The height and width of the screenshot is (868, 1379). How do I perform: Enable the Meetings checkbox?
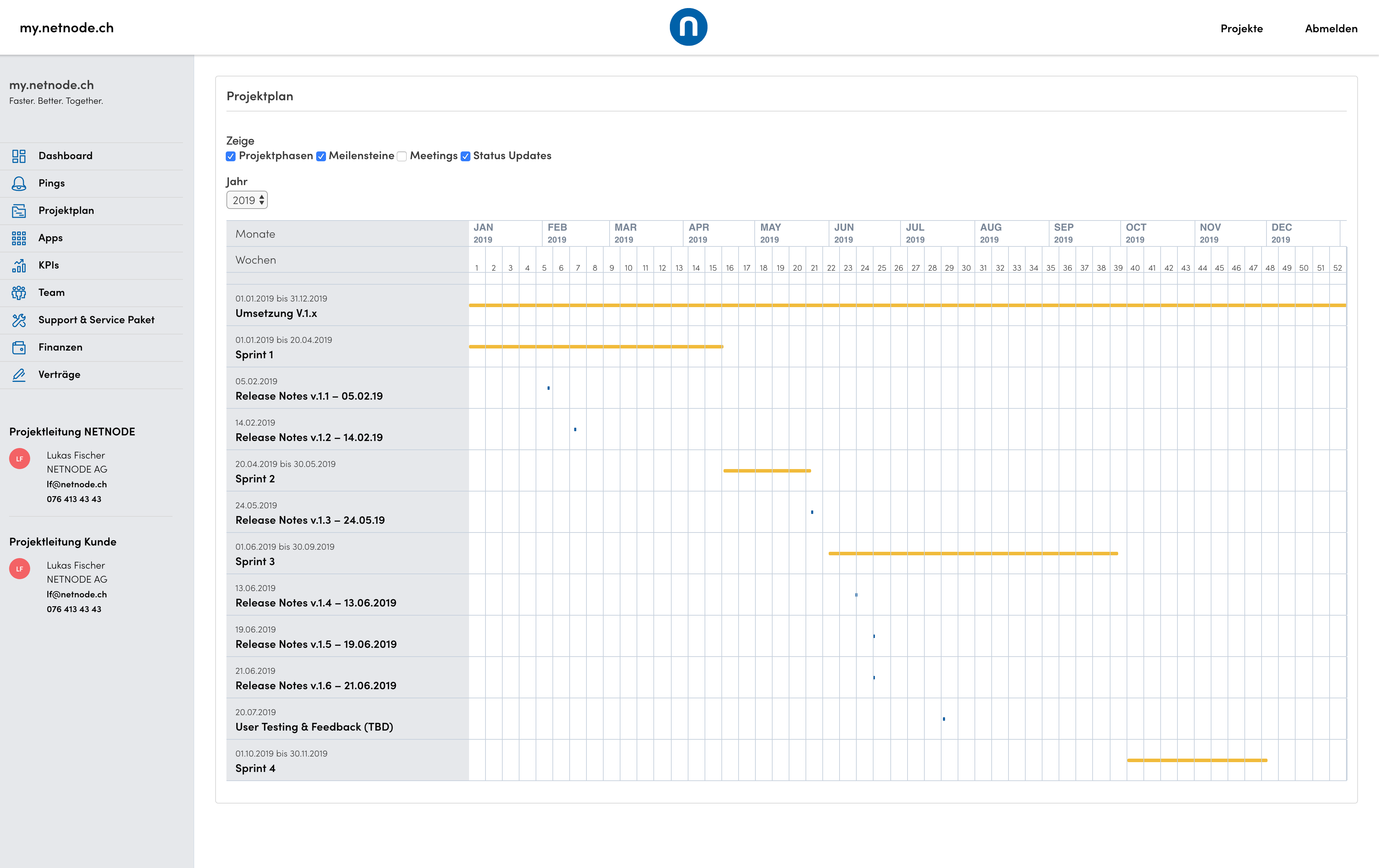402,156
